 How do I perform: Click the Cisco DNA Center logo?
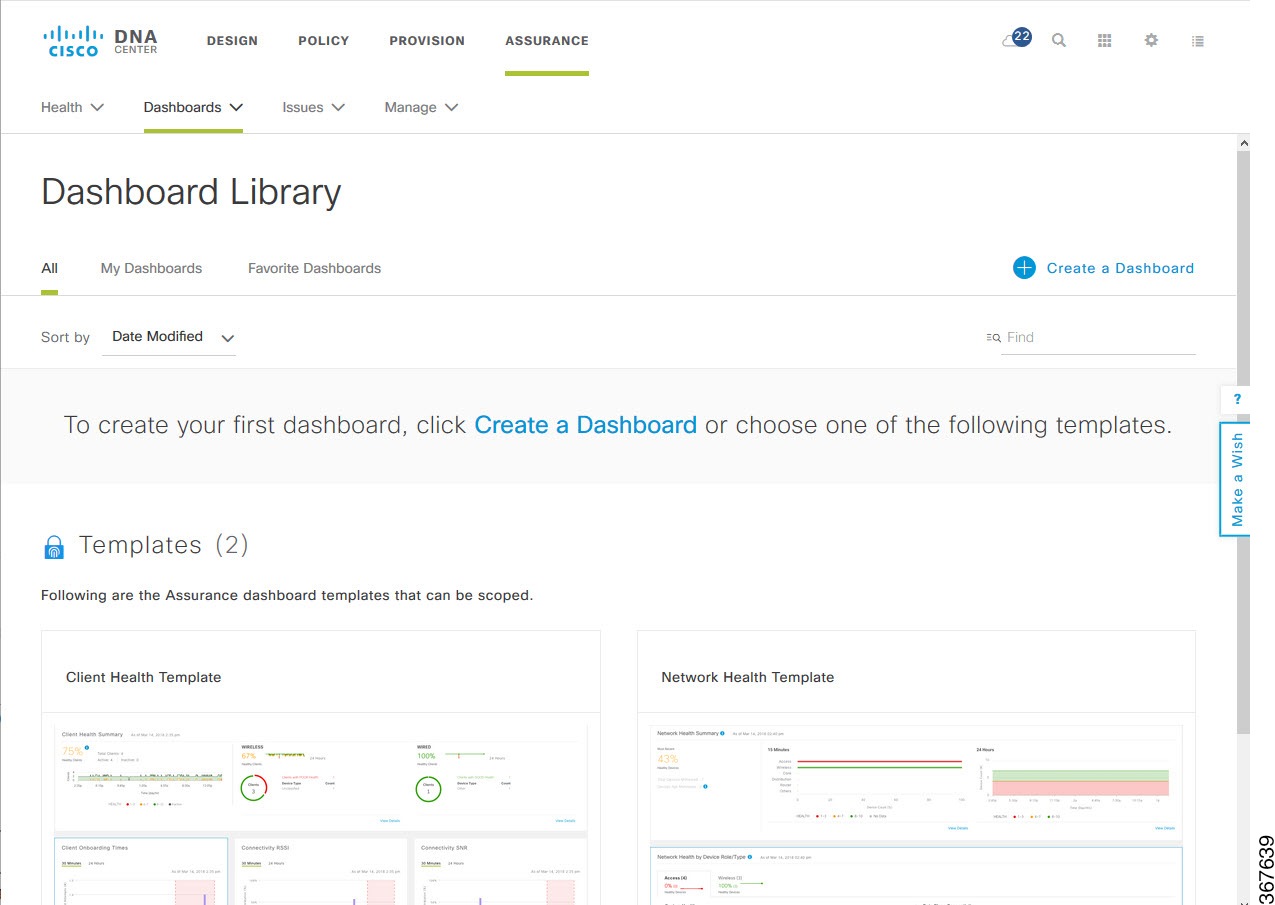coord(100,41)
